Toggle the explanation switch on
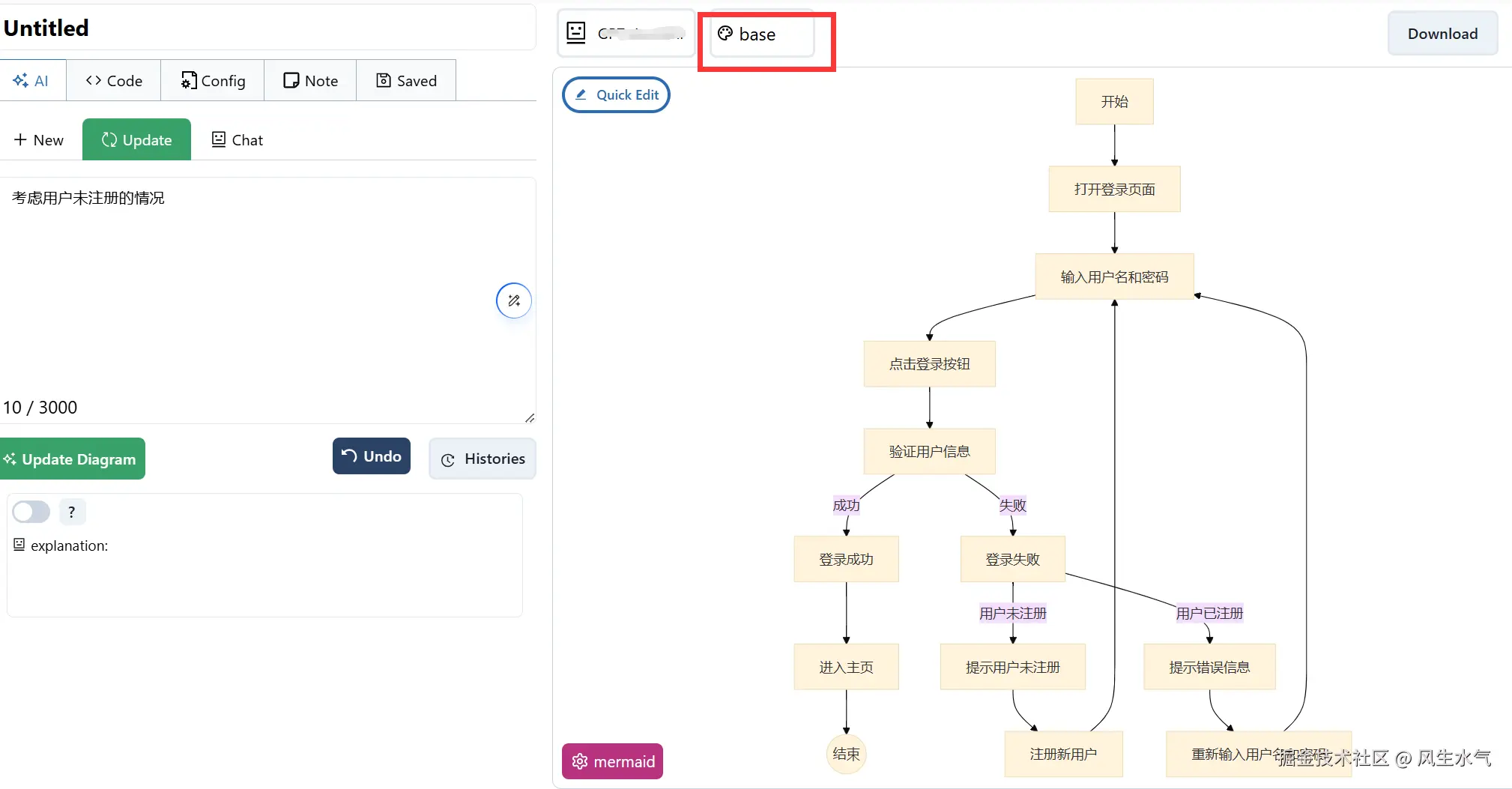The height and width of the screenshot is (789, 1512). 31,512
